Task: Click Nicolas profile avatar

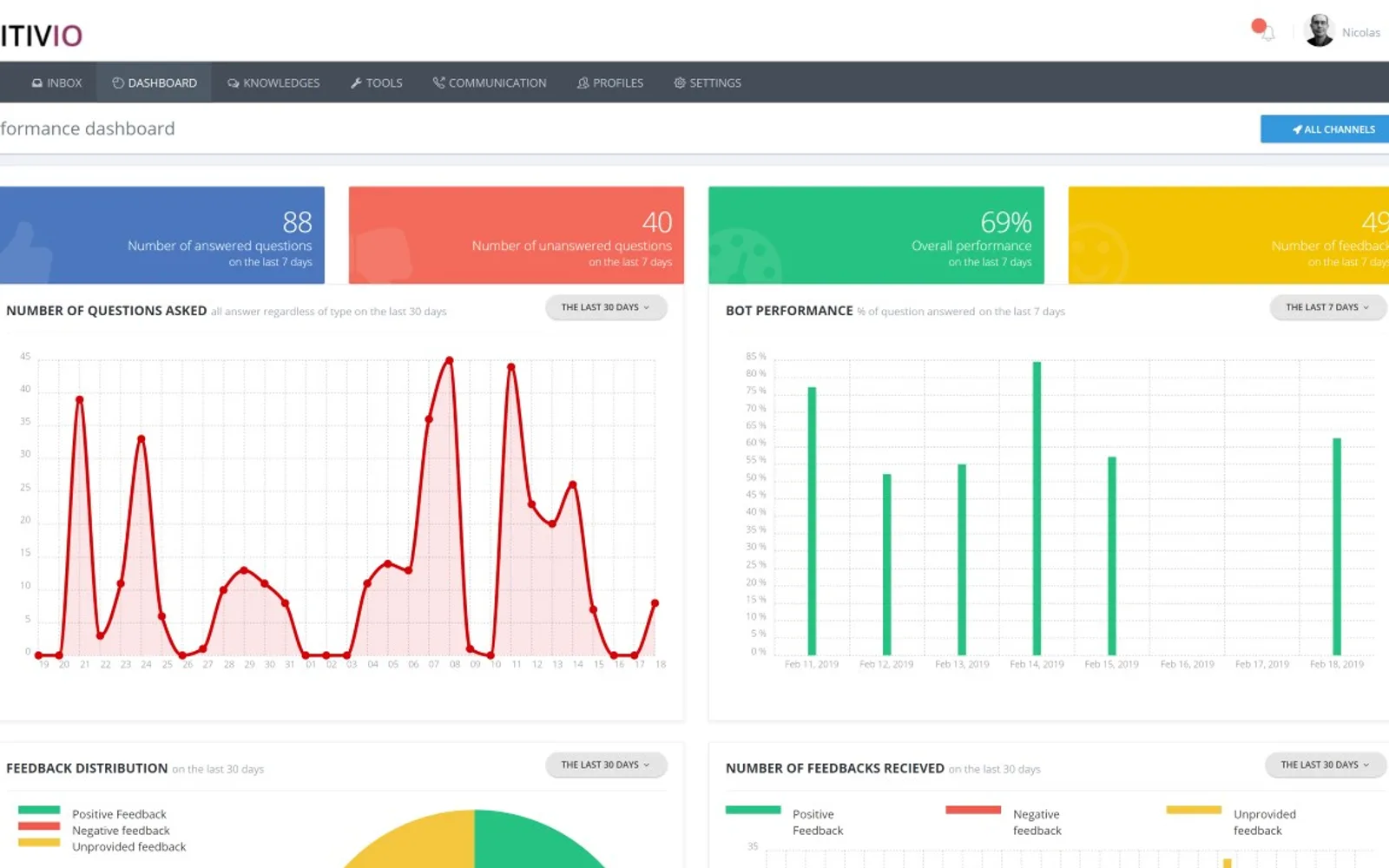Action: [1319, 30]
